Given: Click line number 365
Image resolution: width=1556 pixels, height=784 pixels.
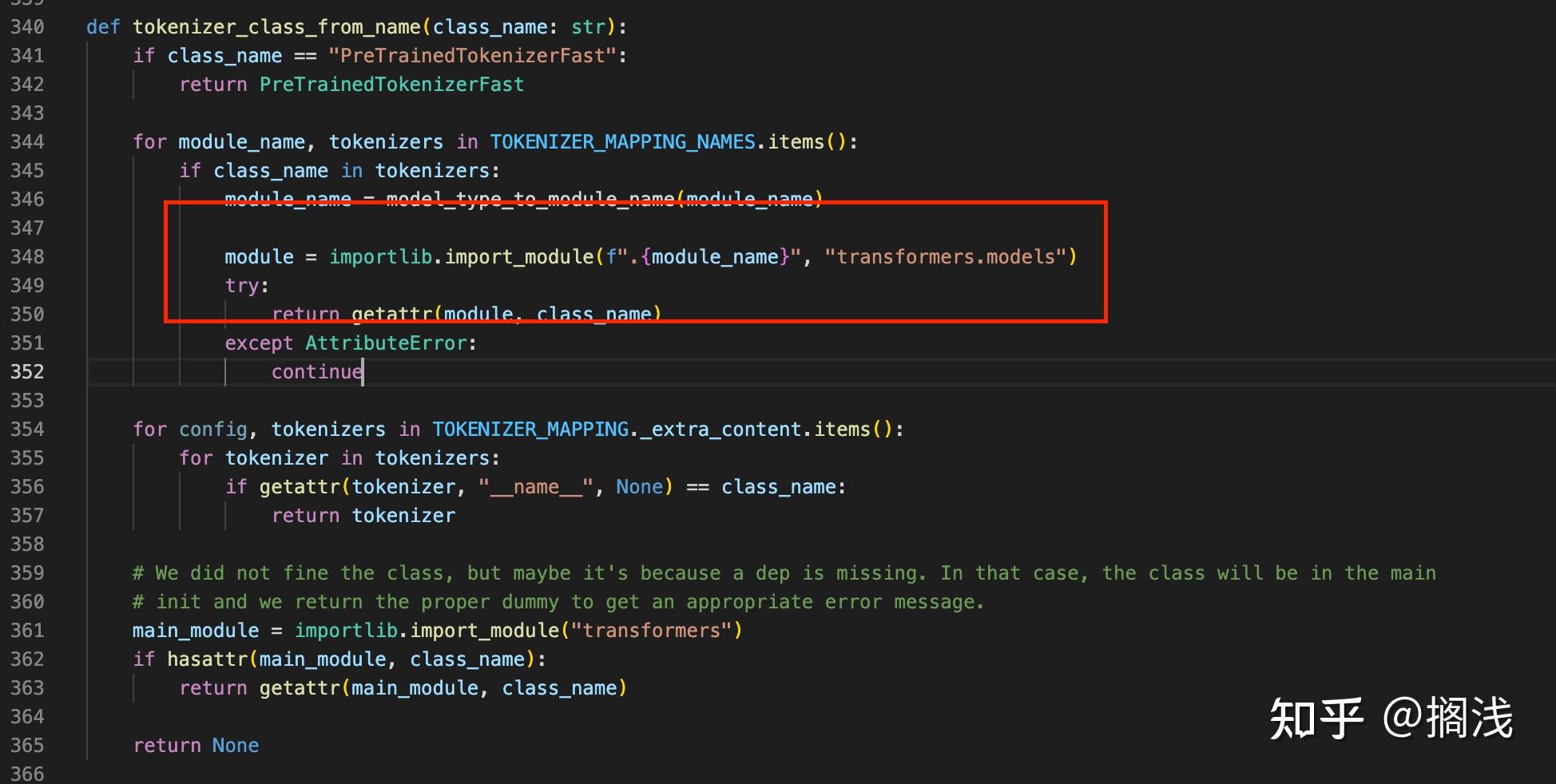Looking at the screenshot, I should [x=26, y=745].
